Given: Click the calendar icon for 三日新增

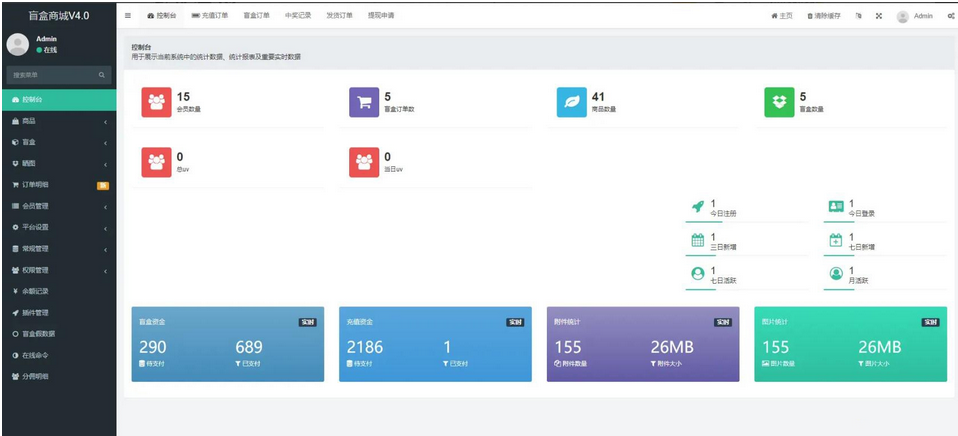Looking at the screenshot, I should point(698,241).
